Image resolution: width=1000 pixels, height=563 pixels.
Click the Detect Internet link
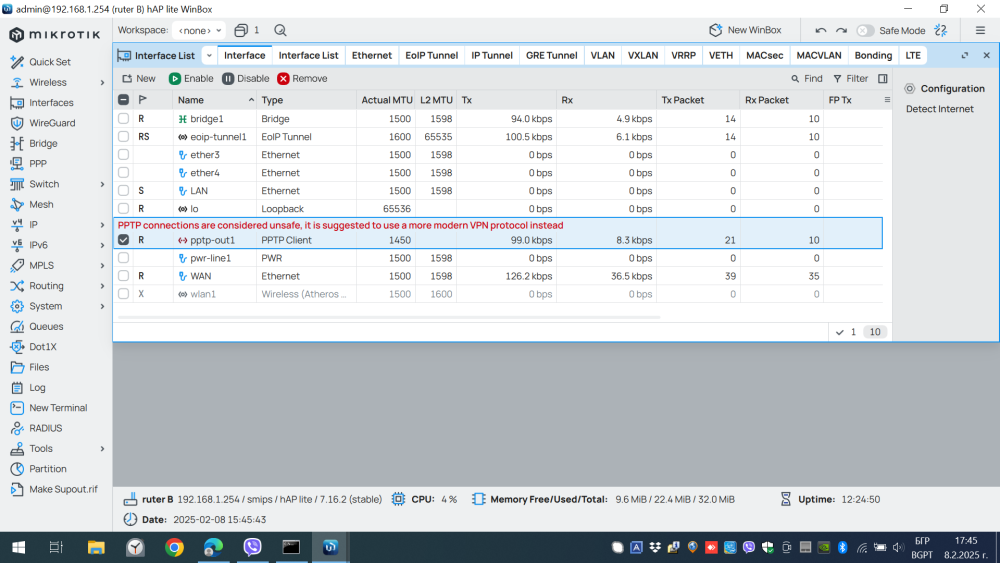tap(939, 109)
